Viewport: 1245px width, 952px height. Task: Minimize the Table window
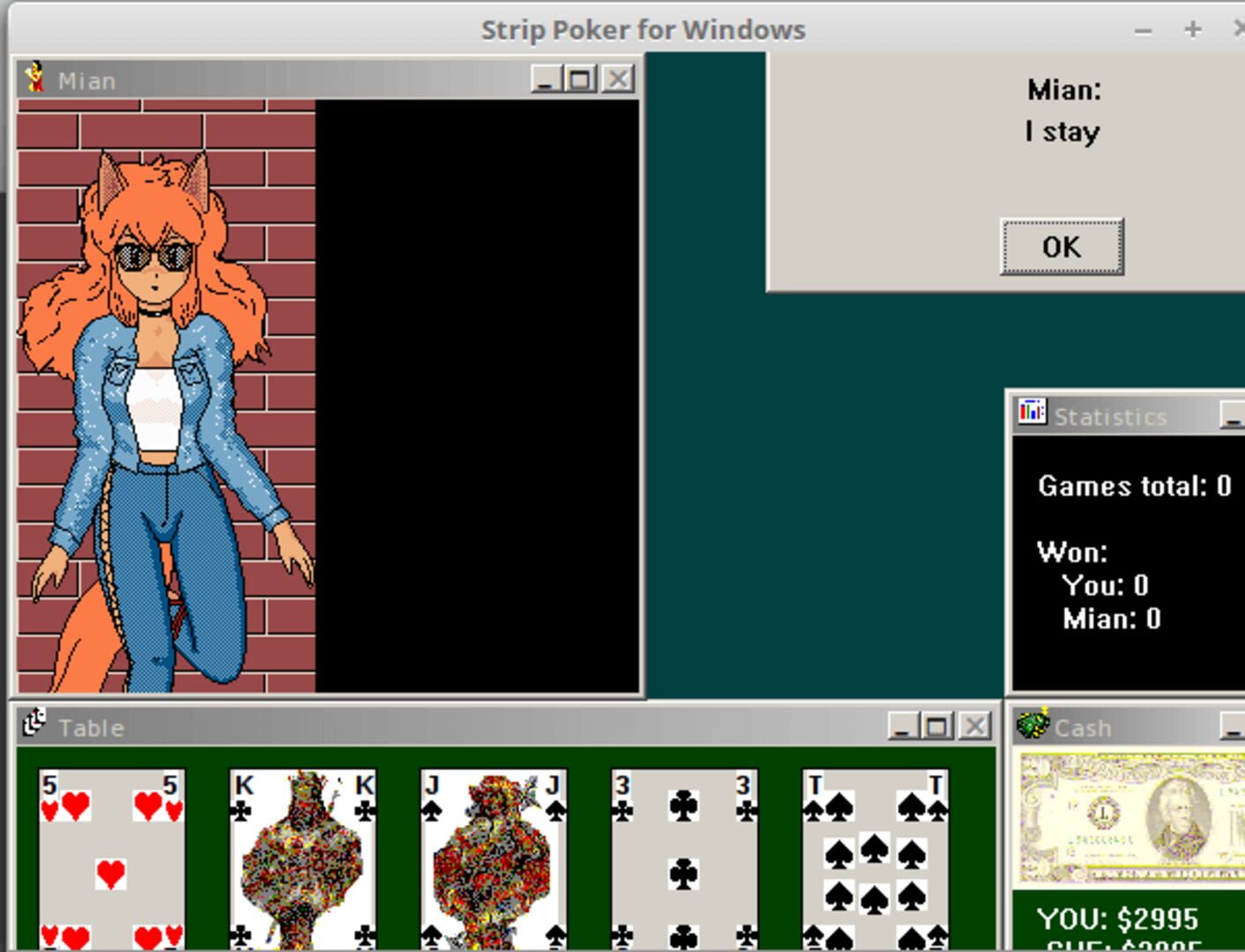tap(901, 726)
